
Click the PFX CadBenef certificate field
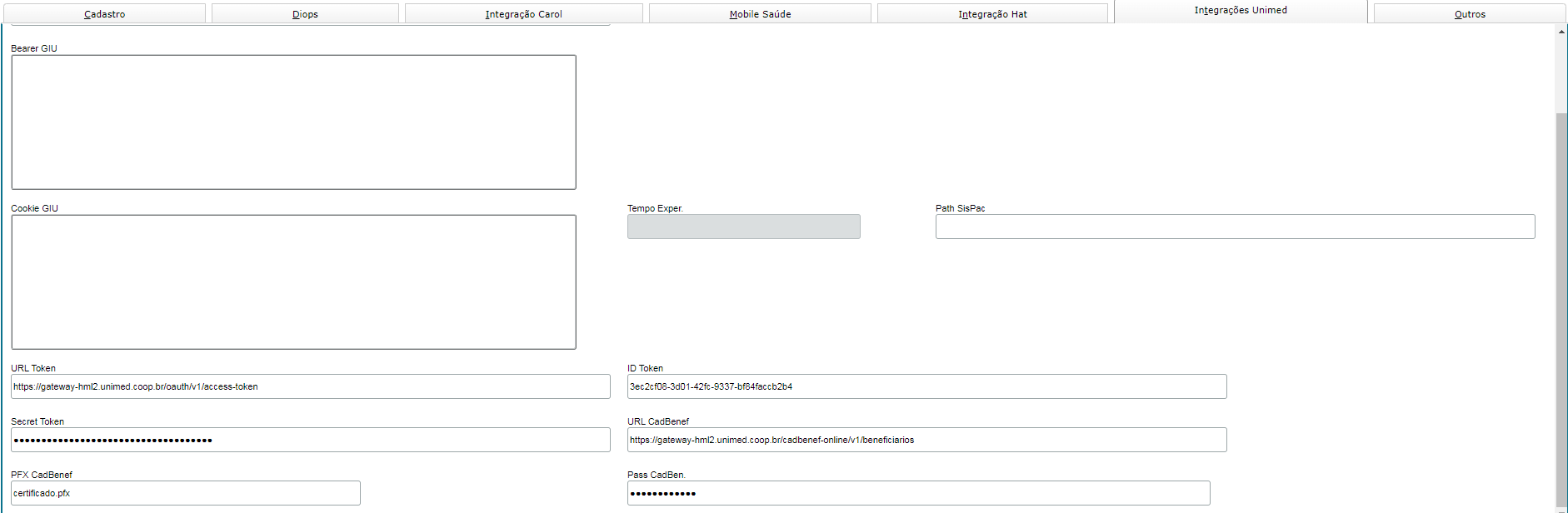pyautogui.click(x=185, y=493)
